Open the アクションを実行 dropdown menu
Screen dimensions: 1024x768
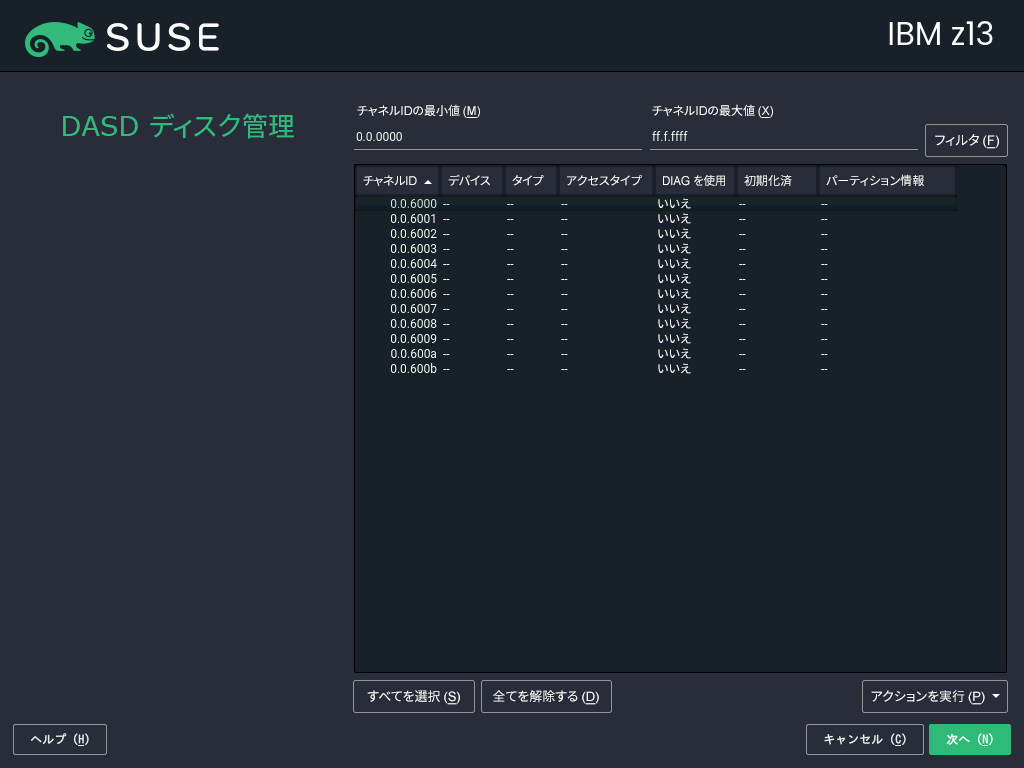pos(934,696)
